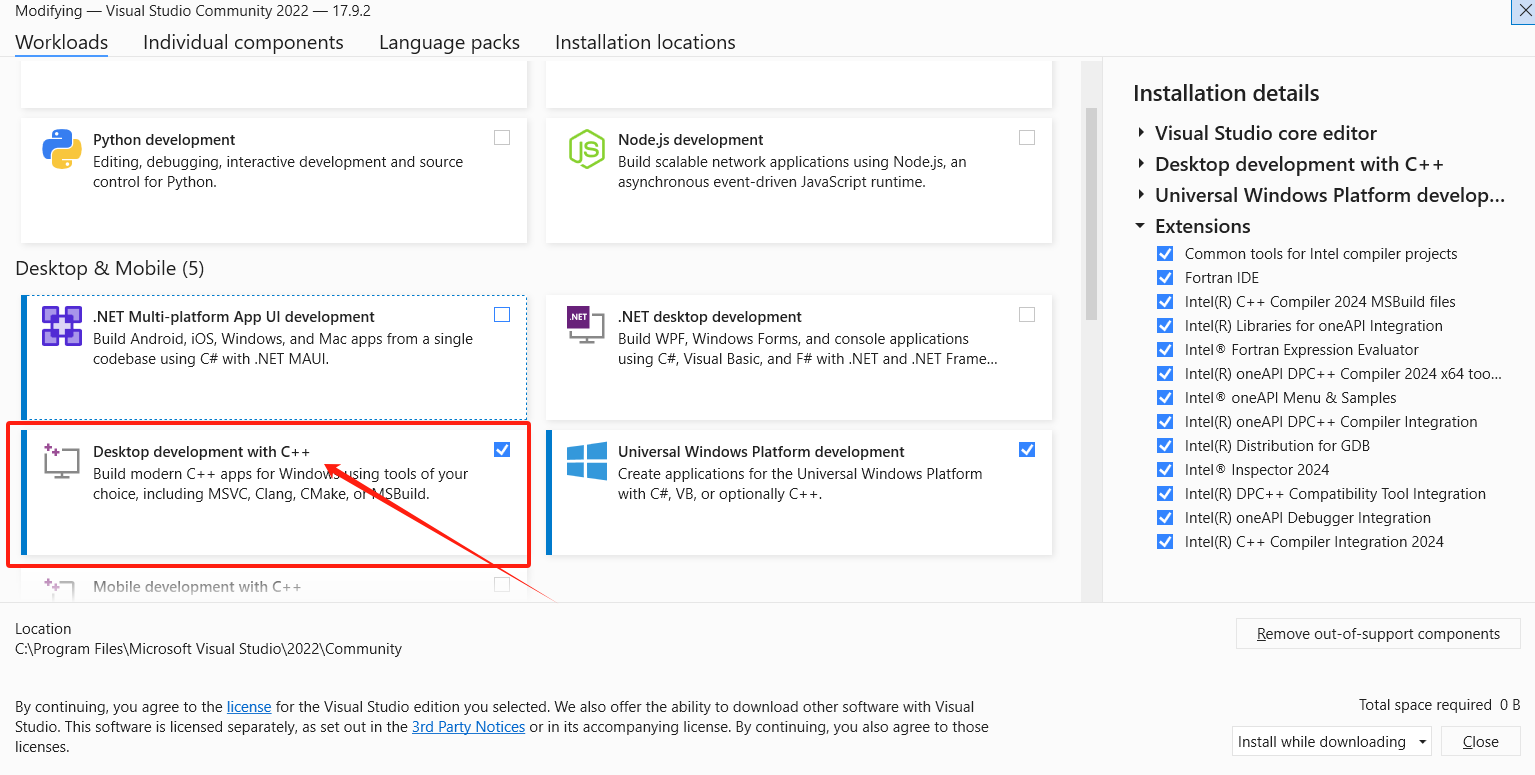Image resolution: width=1535 pixels, height=775 pixels.
Task: Tick the Mobile development with C++ checkbox
Action: pos(502,585)
